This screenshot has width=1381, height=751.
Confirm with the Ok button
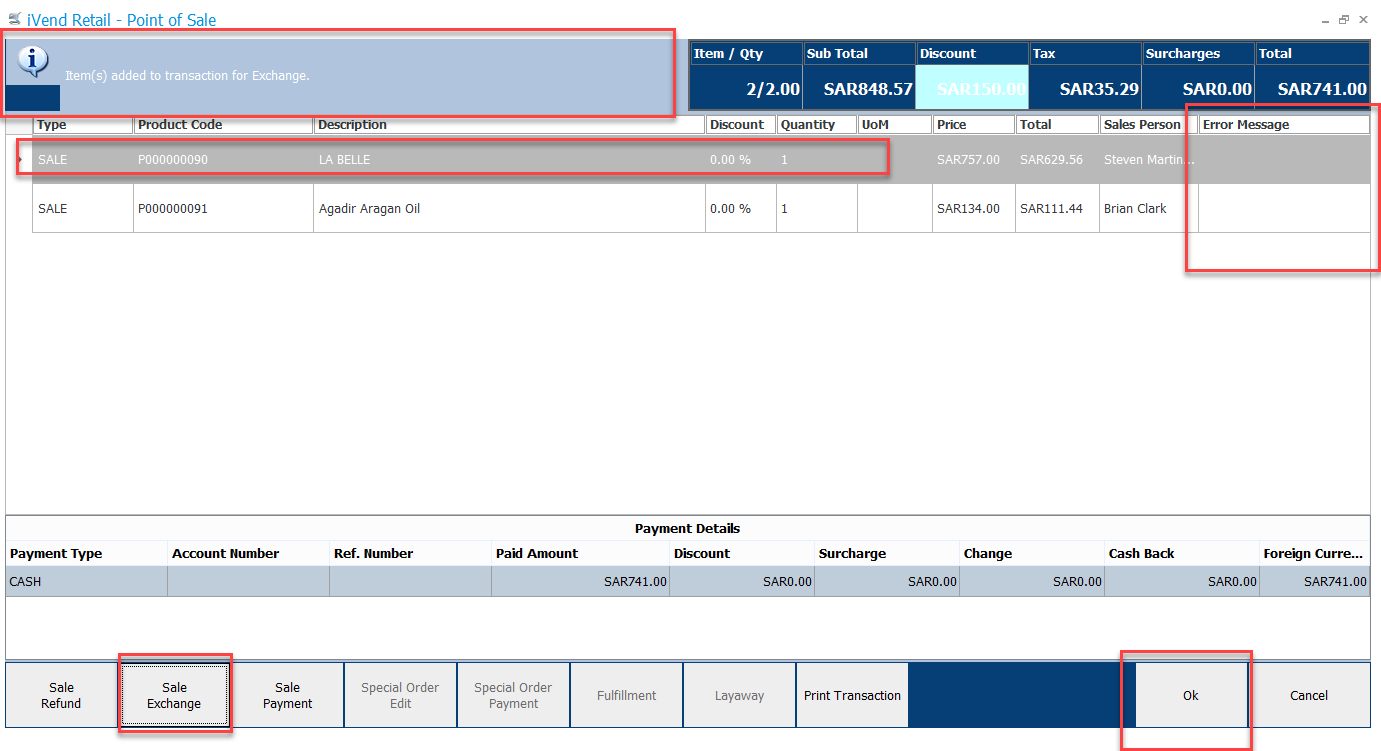(1190, 695)
